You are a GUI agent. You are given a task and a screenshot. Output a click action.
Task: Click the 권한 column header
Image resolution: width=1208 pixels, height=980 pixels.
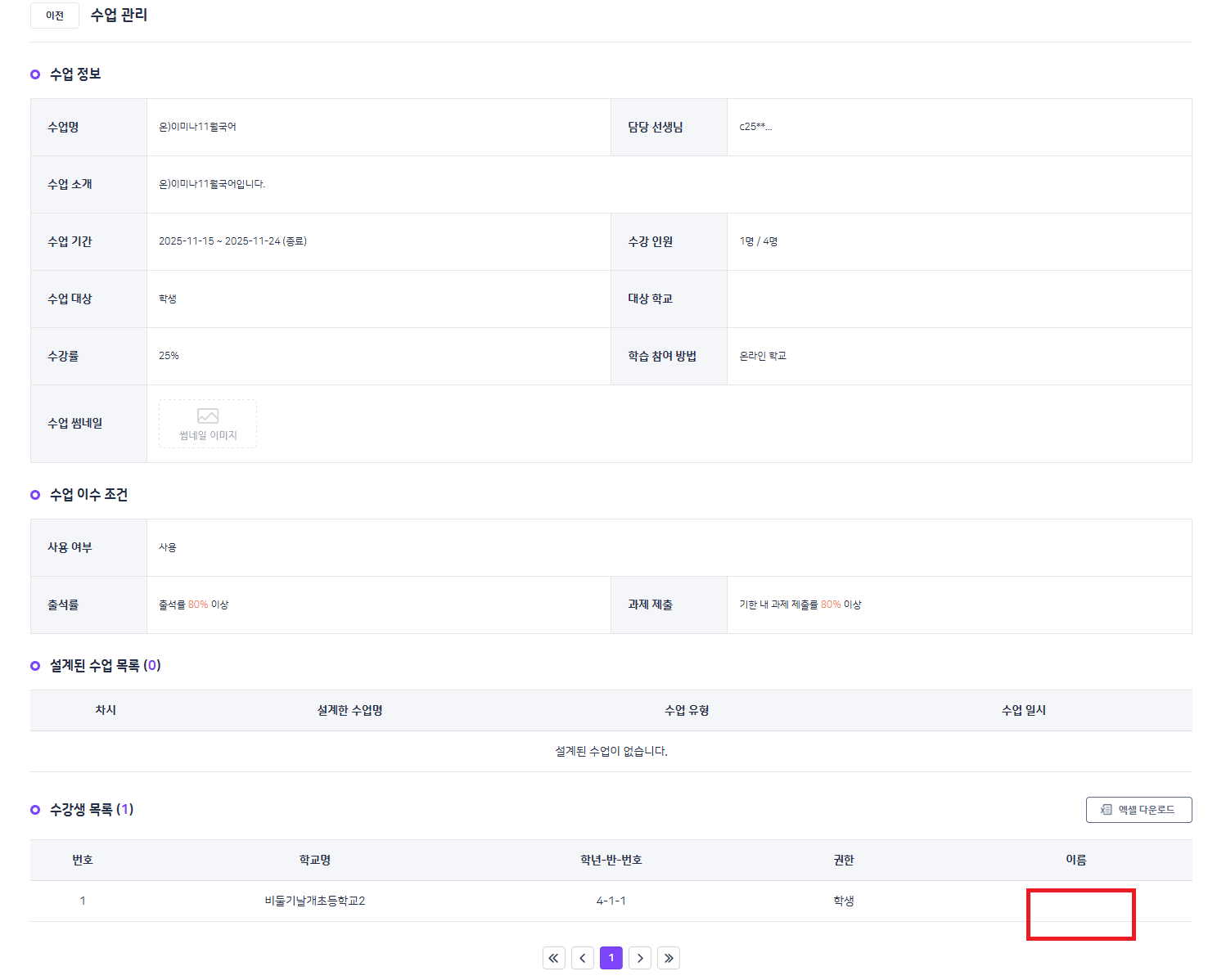(844, 860)
